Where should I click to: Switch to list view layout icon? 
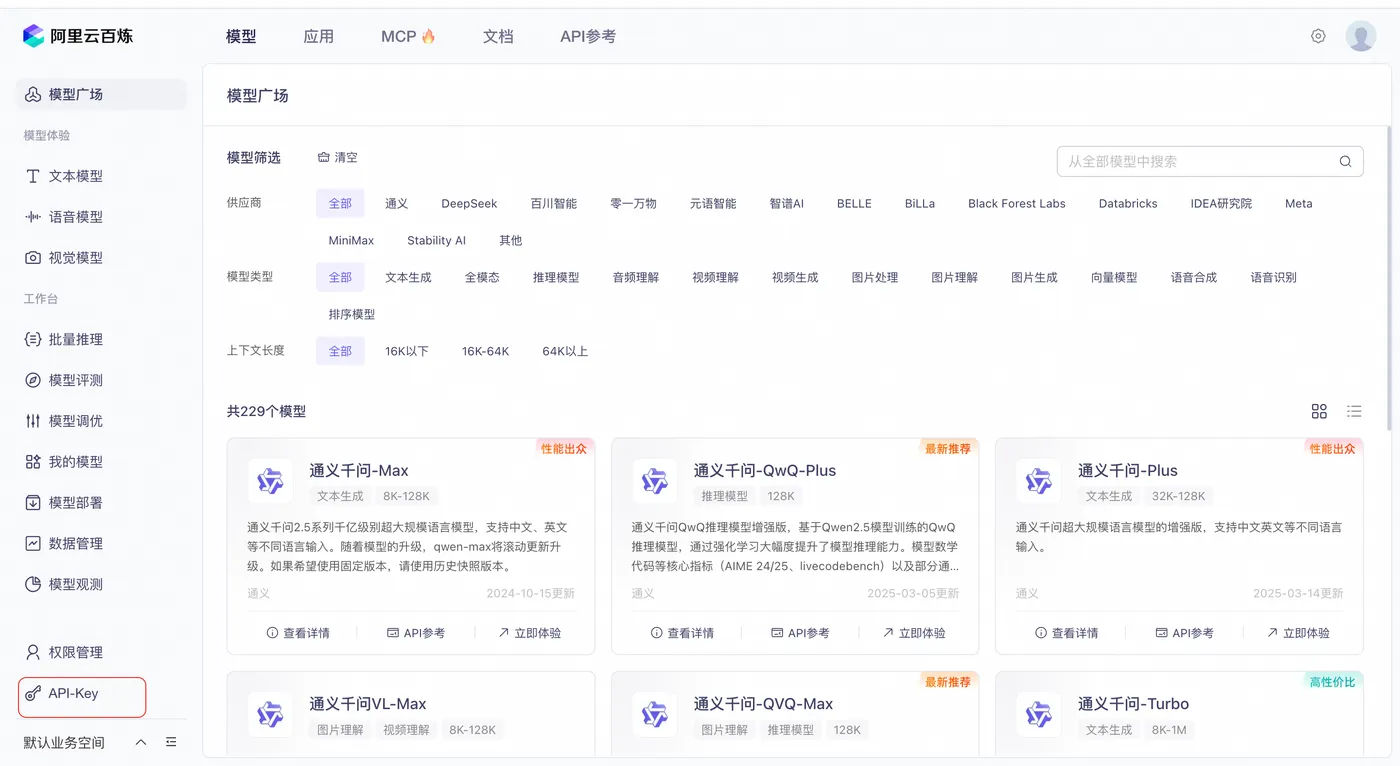[x=1354, y=411]
